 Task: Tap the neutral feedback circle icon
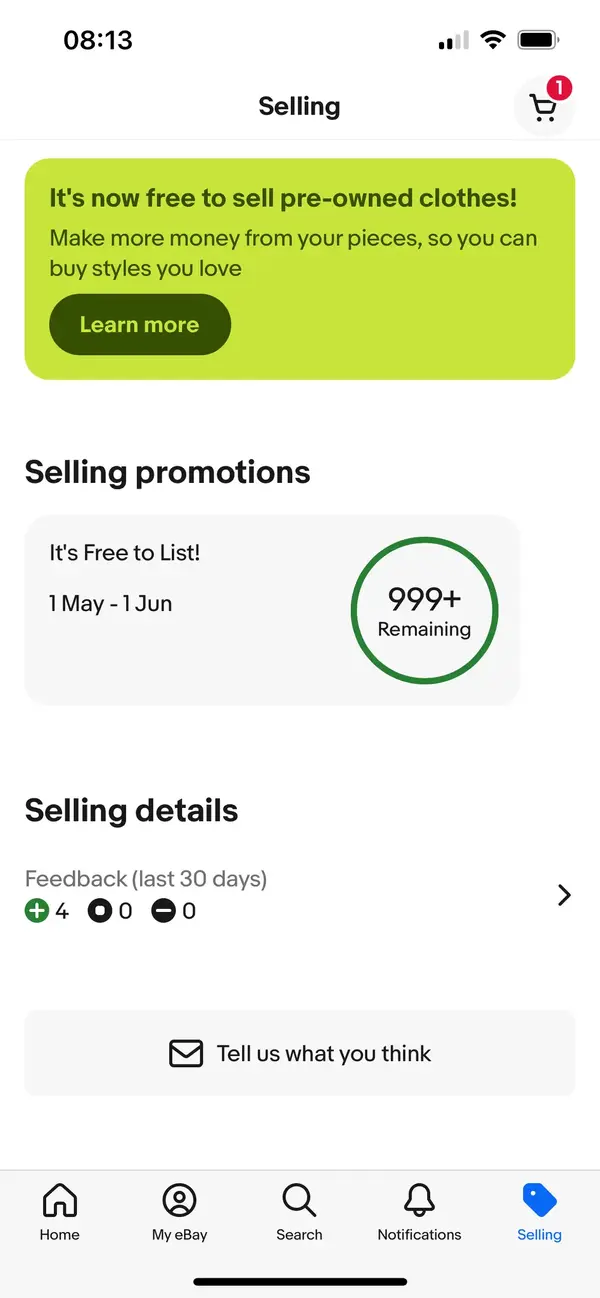[100, 911]
